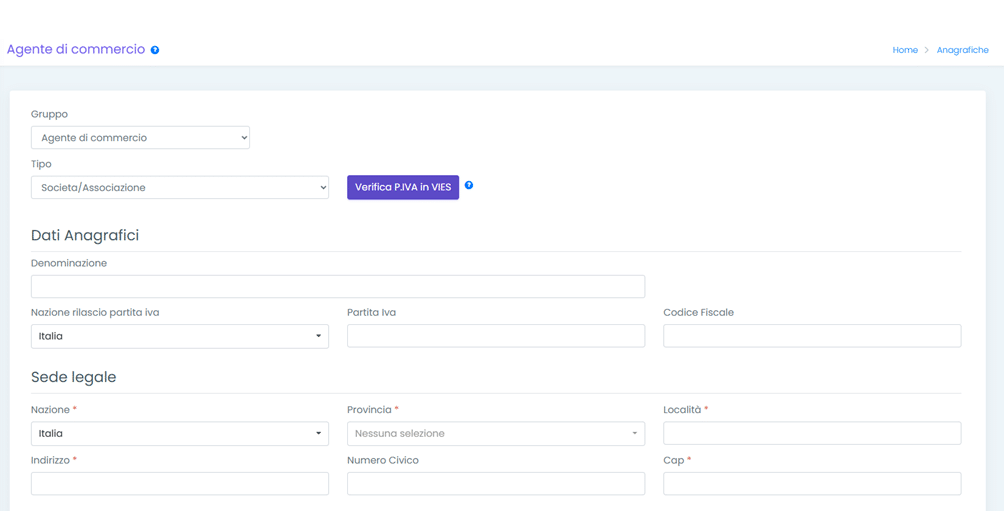Image resolution: width=1004 pixels, height=511 pixels.
Task: Click the breadcrumb chevron separator
Action: (x=927, y=50)
